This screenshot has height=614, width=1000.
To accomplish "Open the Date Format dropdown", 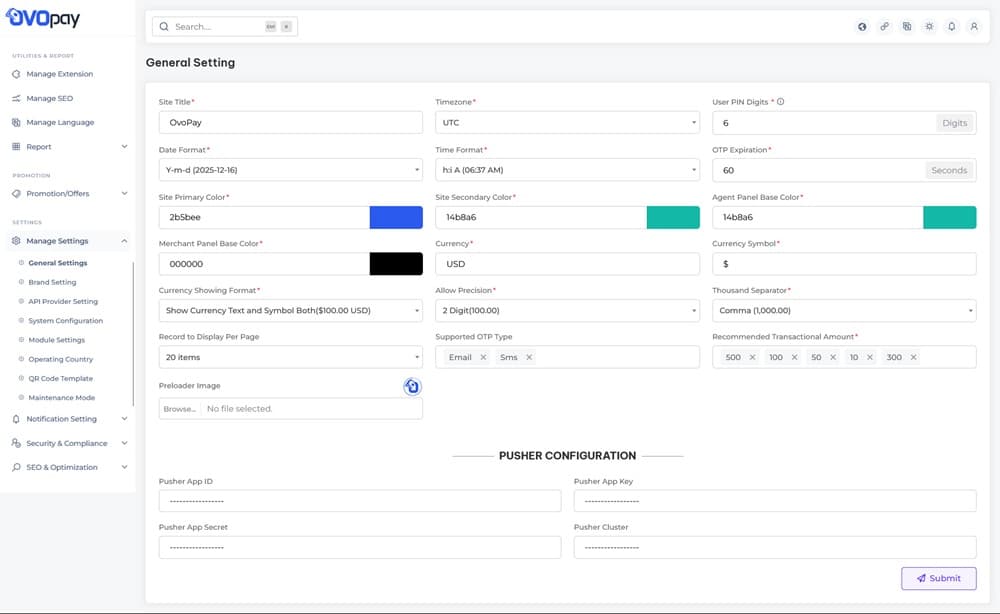I will 290,170.
